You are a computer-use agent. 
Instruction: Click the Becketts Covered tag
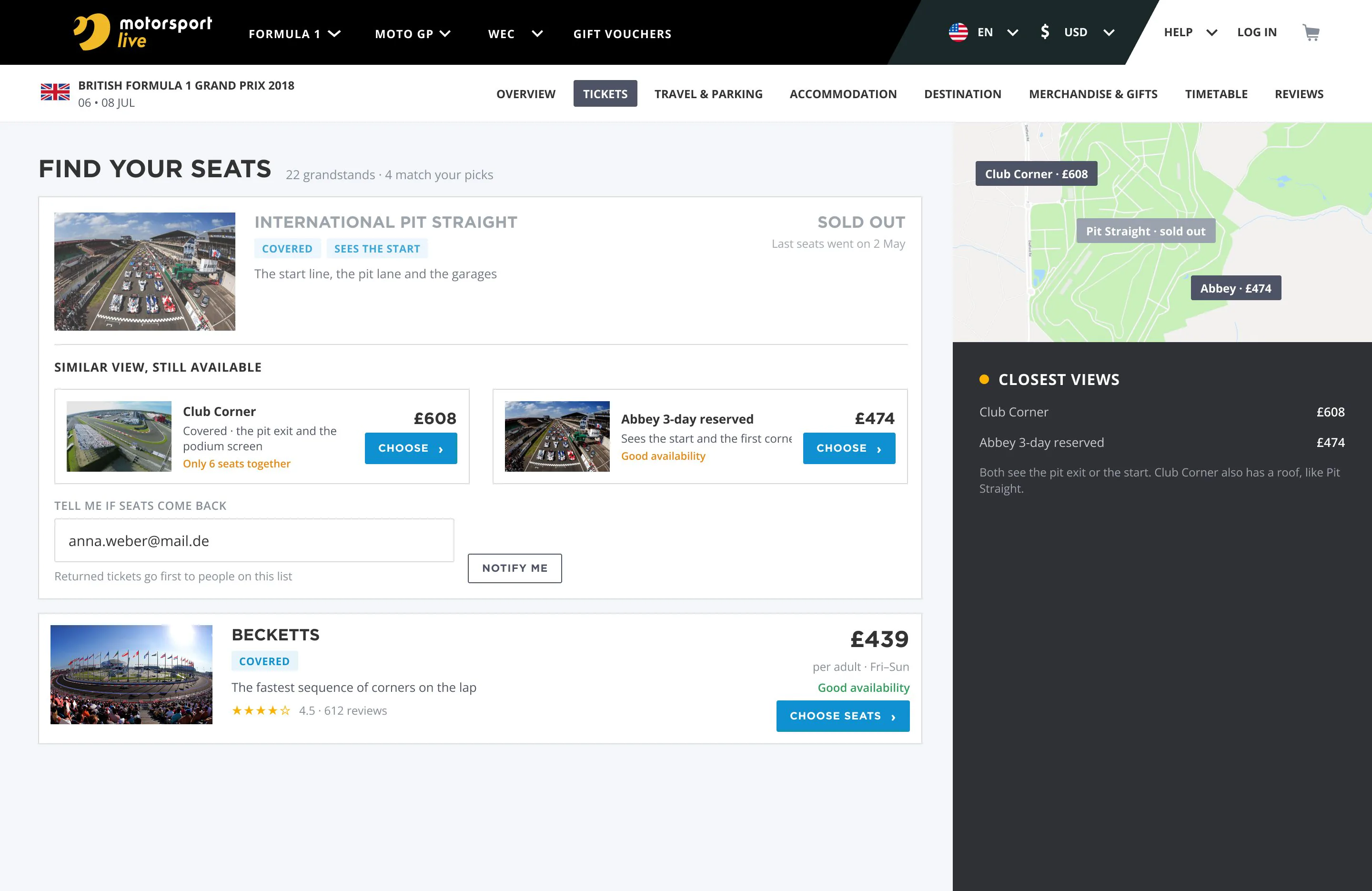tap(264, 661)
